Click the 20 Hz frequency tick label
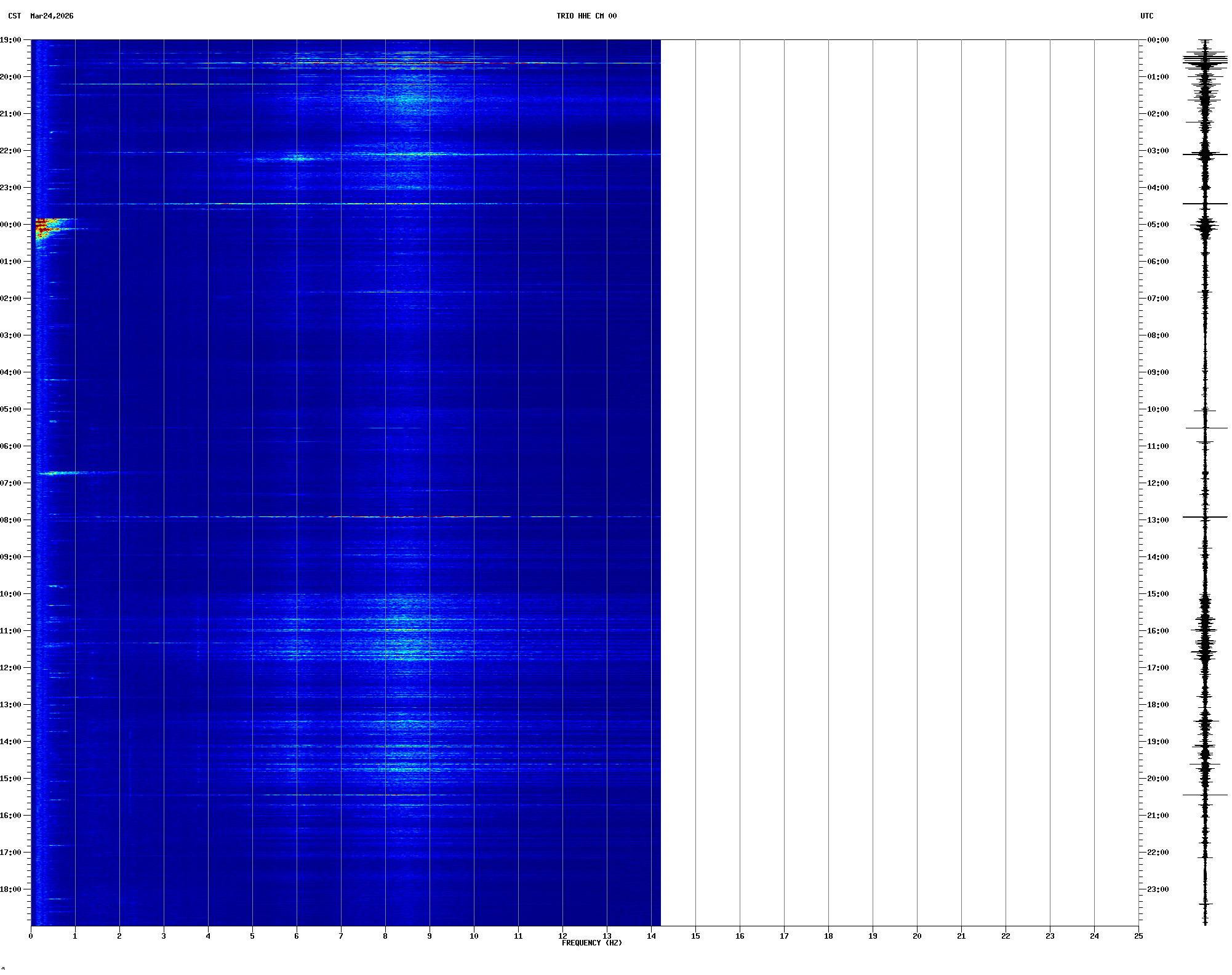 [x=917, y=936]
